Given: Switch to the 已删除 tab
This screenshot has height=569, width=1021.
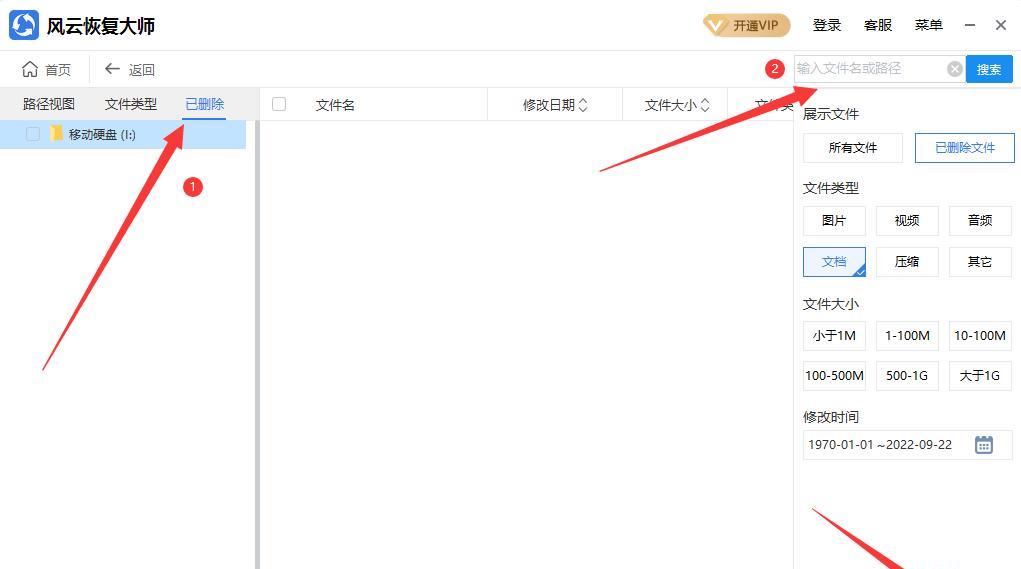Looking at the screenshot, I should tap(204, 104).
